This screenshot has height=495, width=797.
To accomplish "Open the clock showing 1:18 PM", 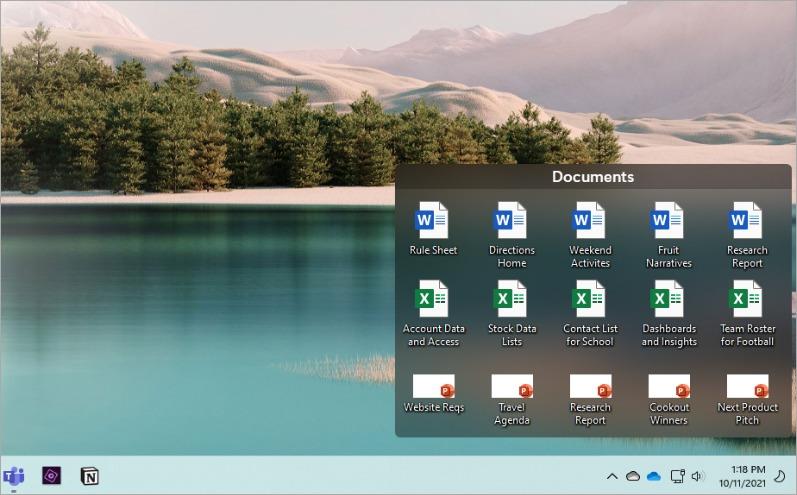I will click(742, 476).
